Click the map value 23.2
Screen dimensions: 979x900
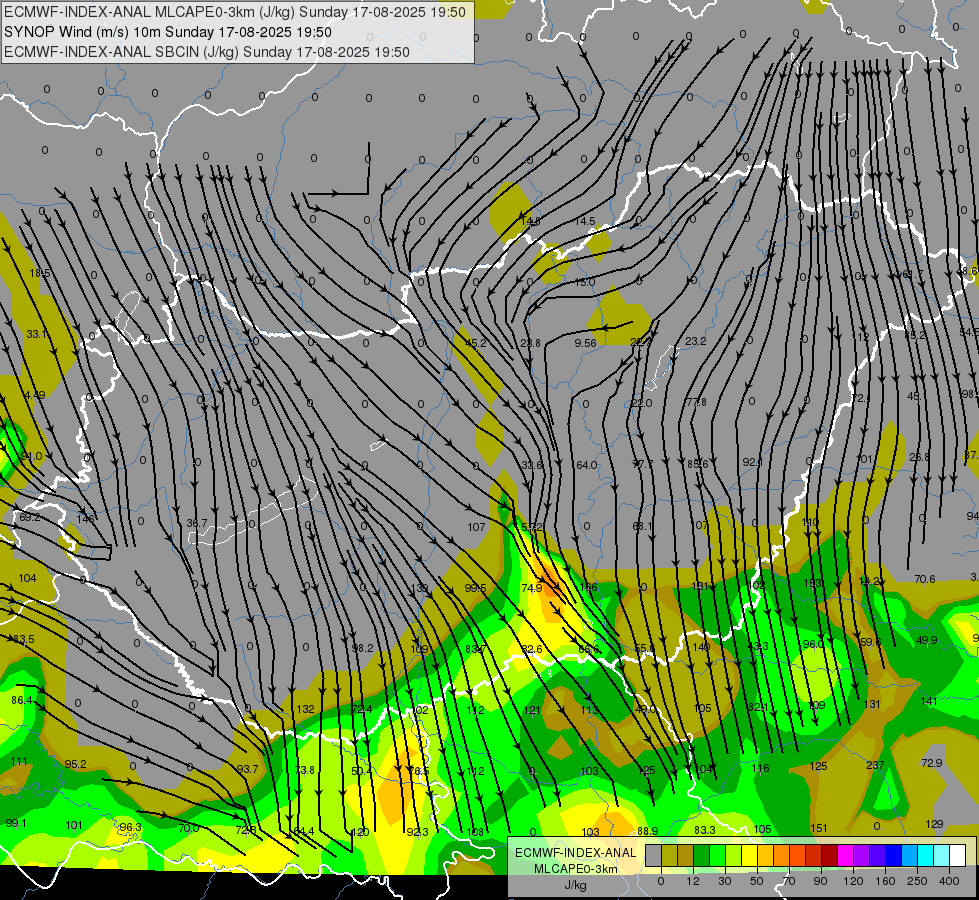(696, 341)
